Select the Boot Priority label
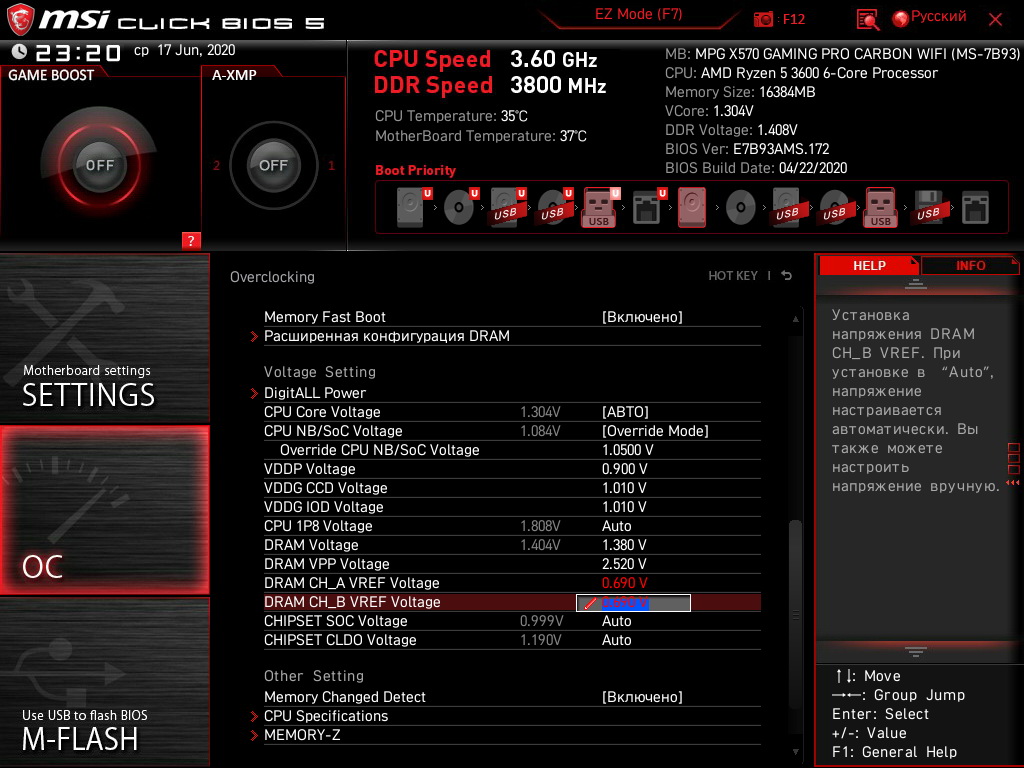This screenshot has width=1024, height=768. [415, 170]
